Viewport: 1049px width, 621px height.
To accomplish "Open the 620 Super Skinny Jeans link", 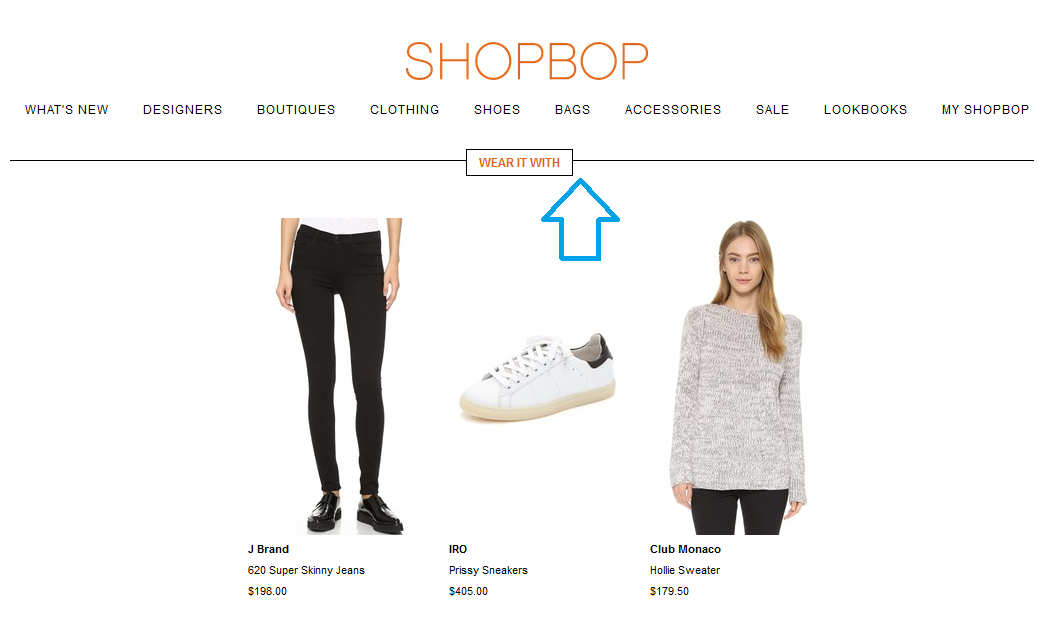I will pos(306,570).
